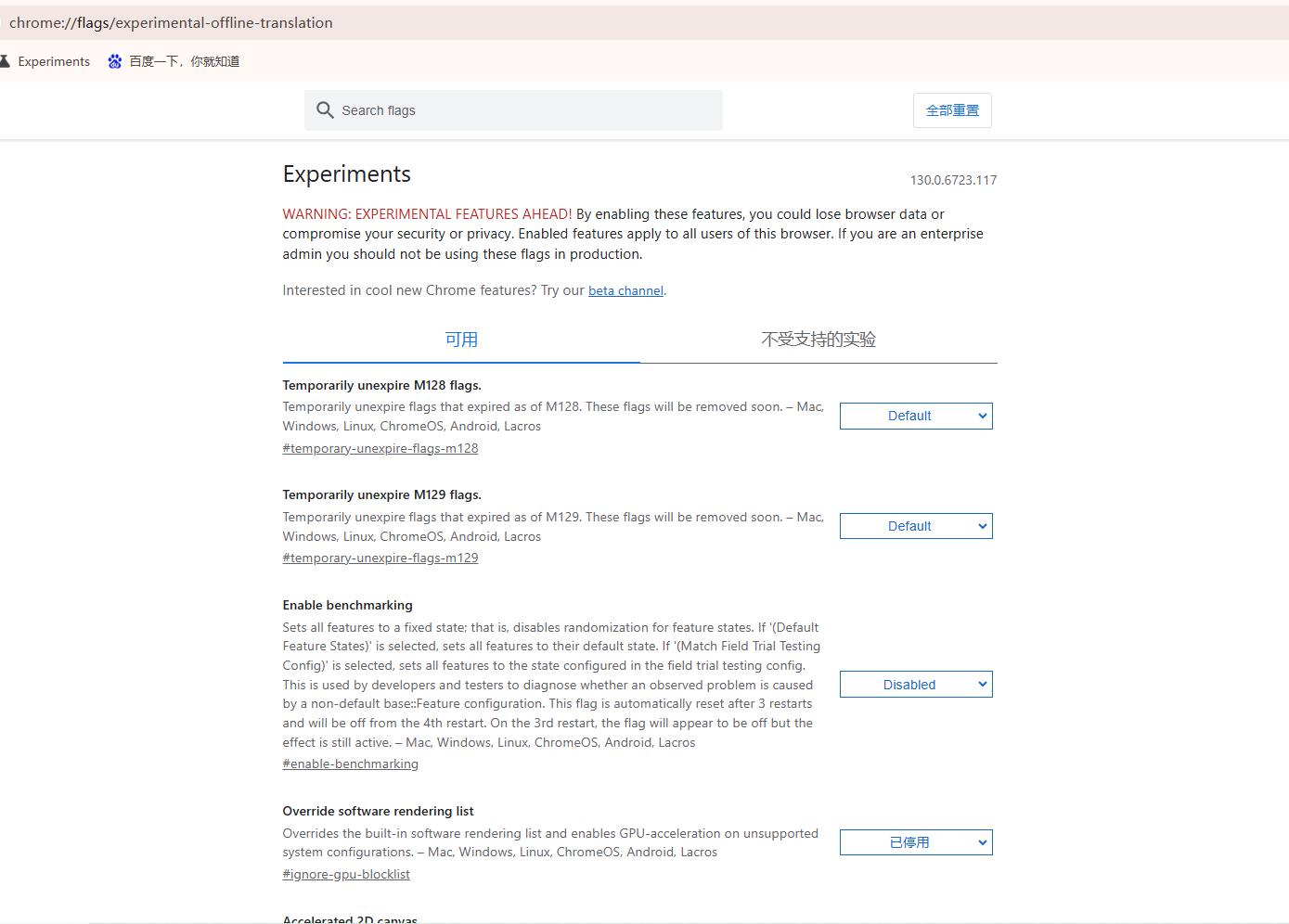Click the magnifier icon in search flags
The height and width of the screenshot is (924, 1289).
pos(325,110)
